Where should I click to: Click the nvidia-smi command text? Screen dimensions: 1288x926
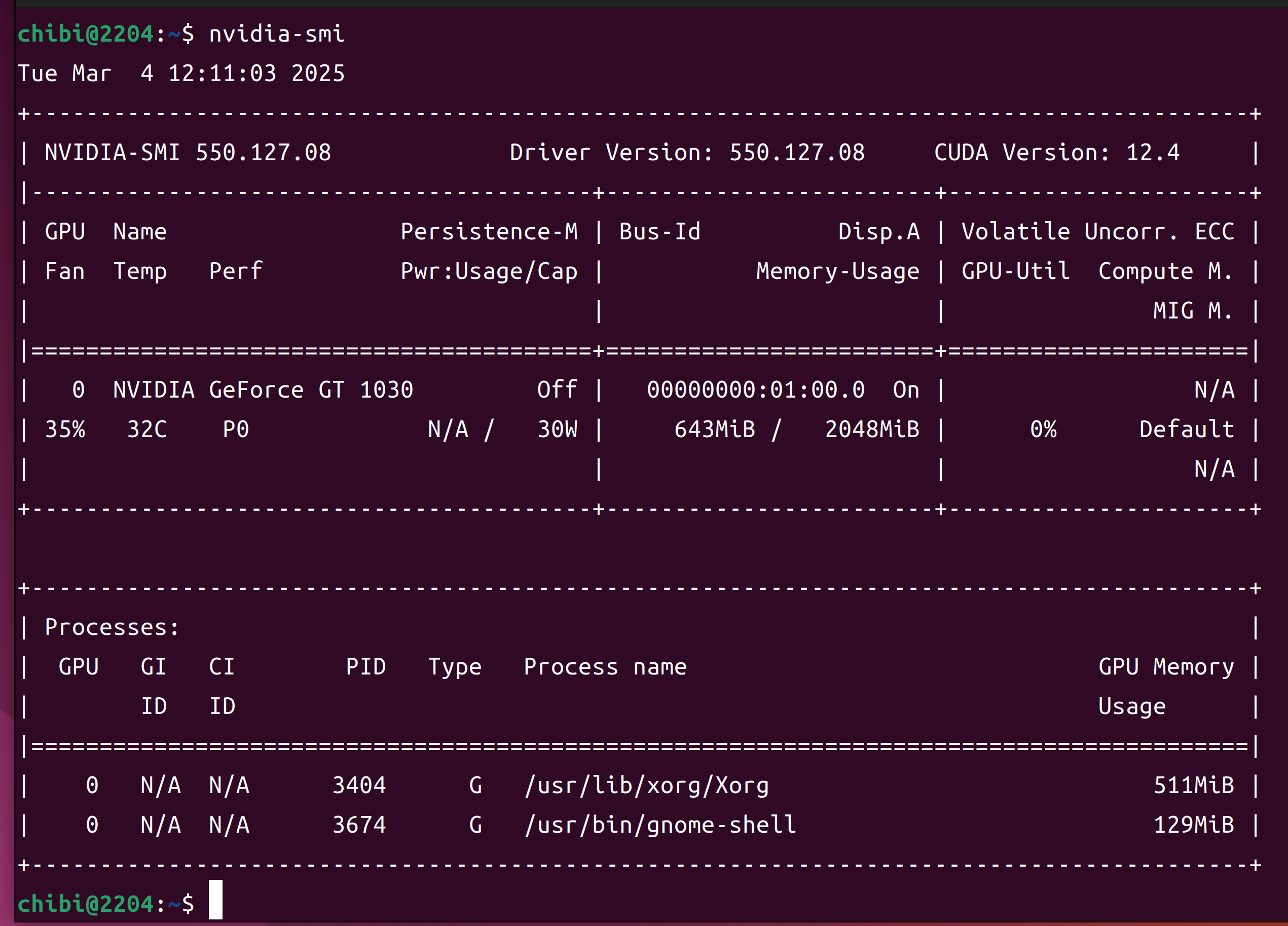[276, 34]
